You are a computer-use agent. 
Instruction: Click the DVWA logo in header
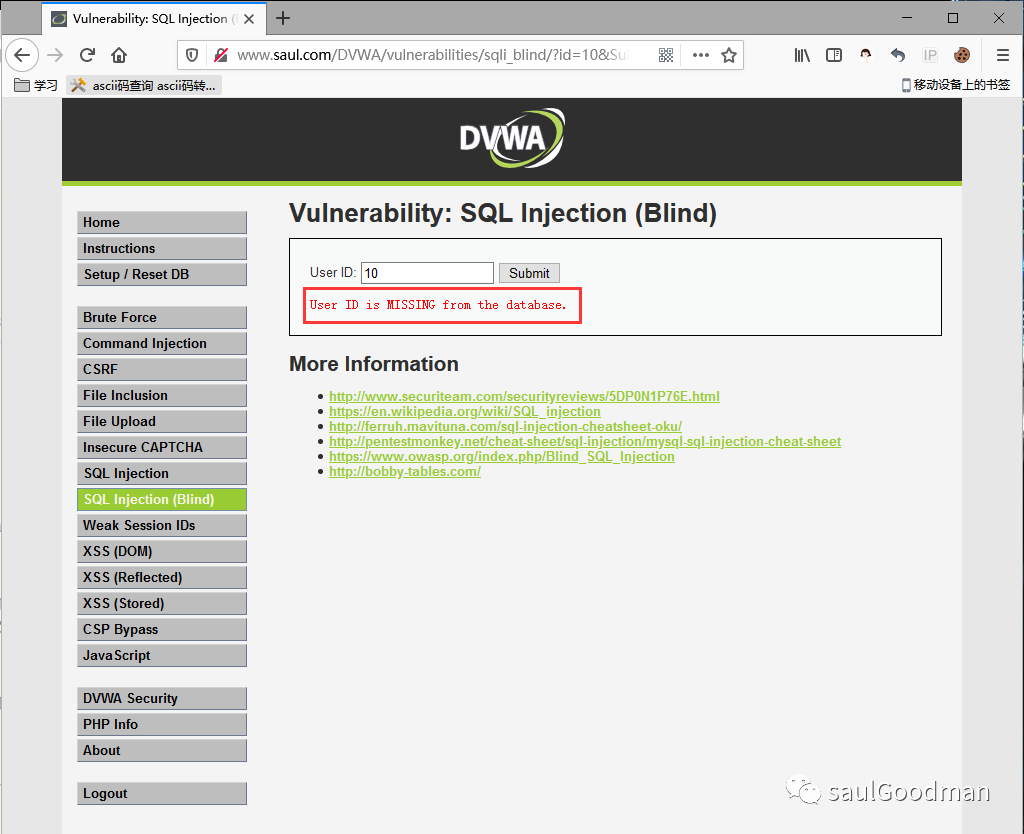pyautogui.click(x=512, y=138)
